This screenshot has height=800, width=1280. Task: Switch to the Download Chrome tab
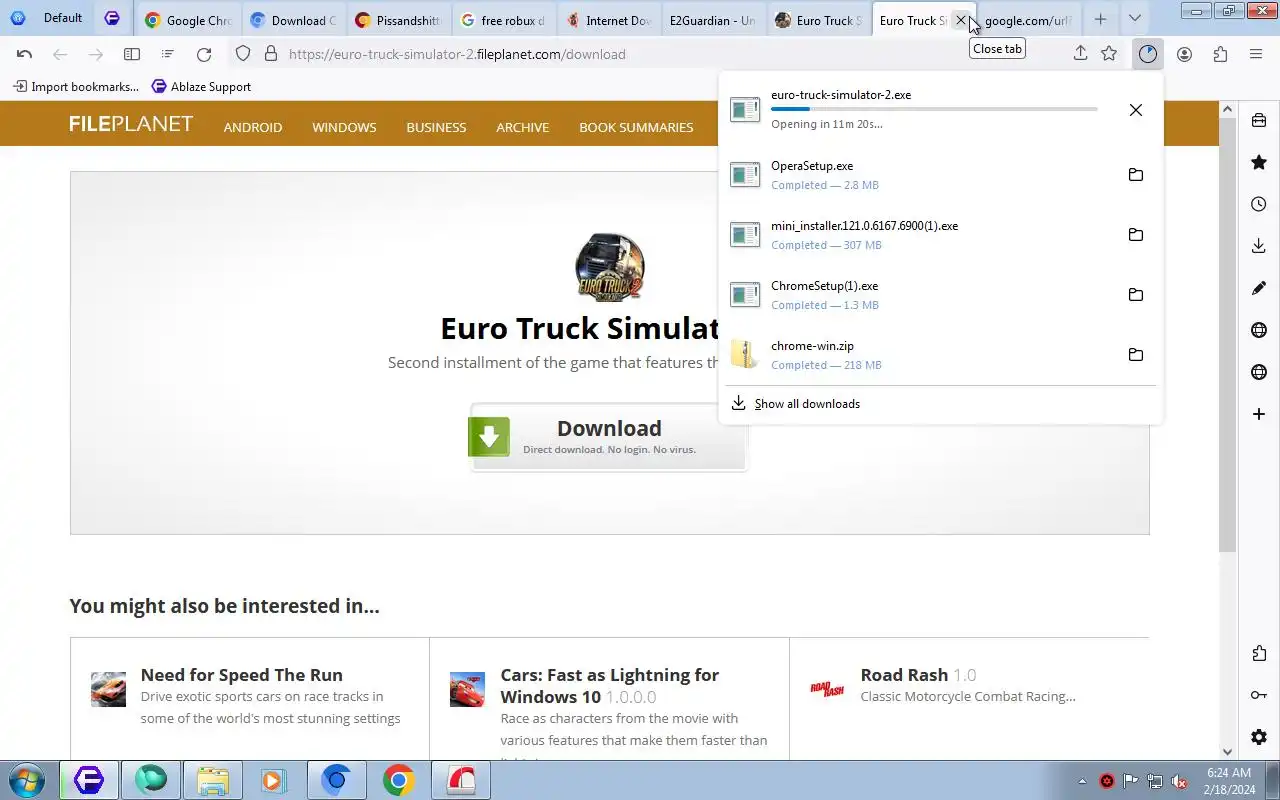(293, 20)
